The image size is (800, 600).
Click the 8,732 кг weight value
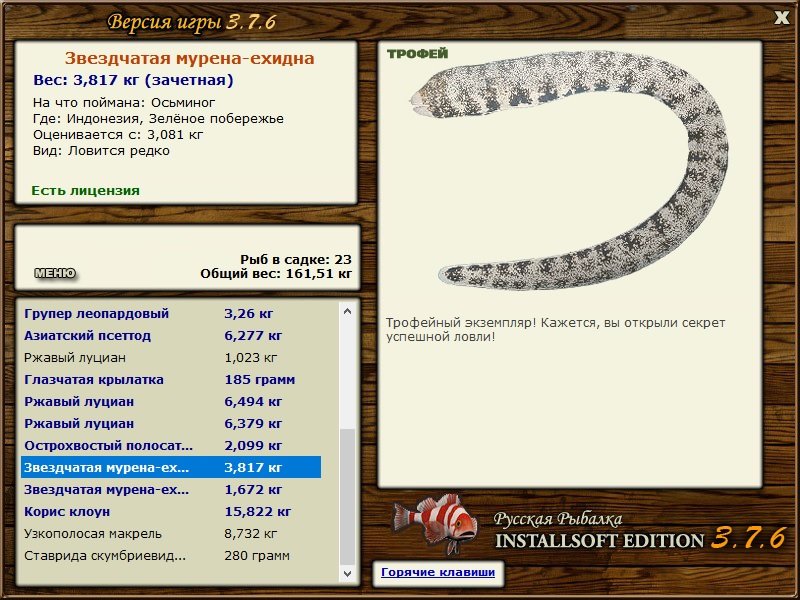click(251, 534)
